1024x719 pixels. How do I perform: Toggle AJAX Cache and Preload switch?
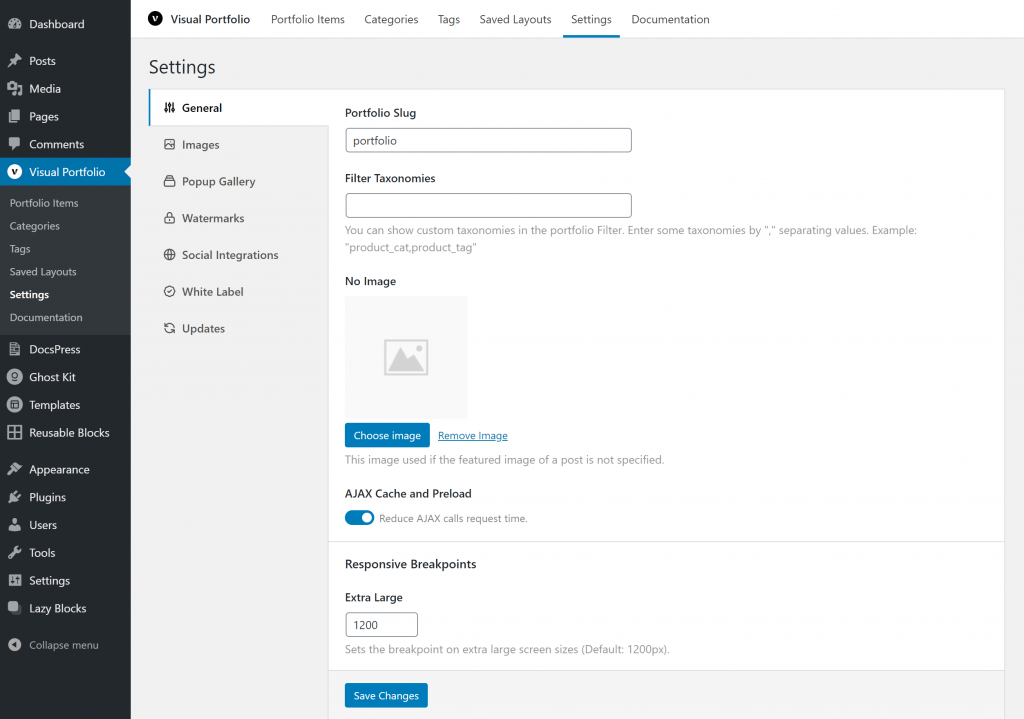tap(359, 518)
